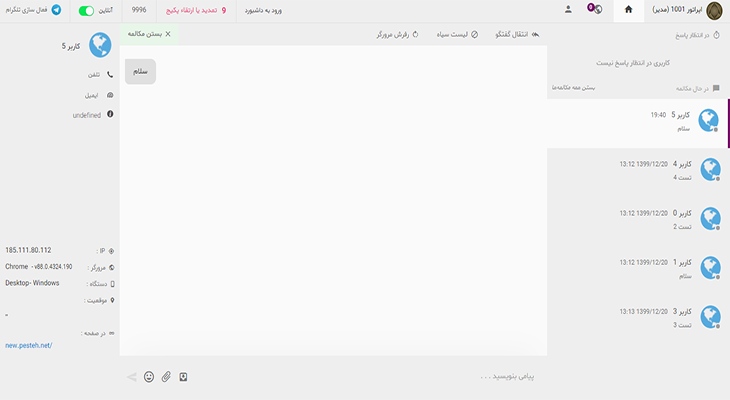
Task: Click the send message arrow icon
Action: (131, 377)
